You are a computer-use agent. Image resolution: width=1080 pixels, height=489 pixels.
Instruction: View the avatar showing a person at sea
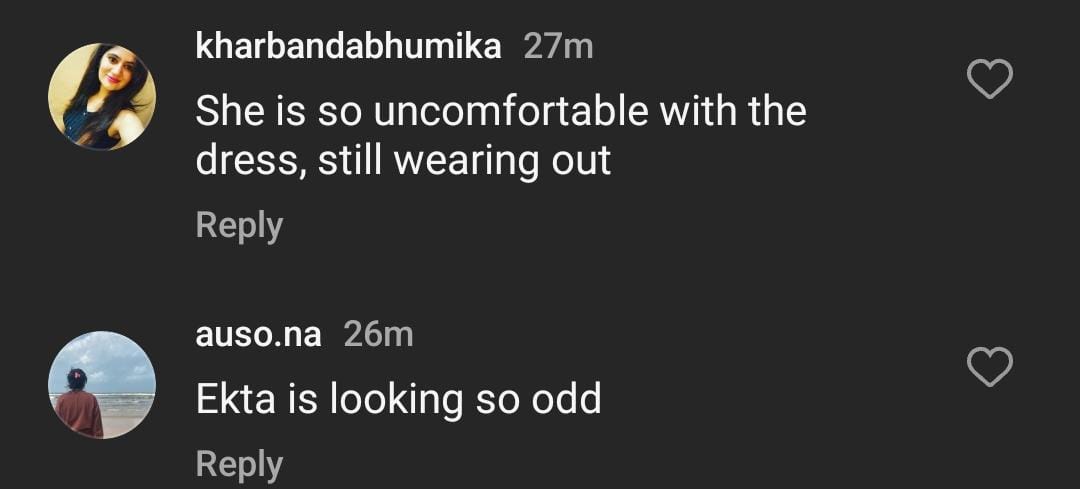(102, 385)
